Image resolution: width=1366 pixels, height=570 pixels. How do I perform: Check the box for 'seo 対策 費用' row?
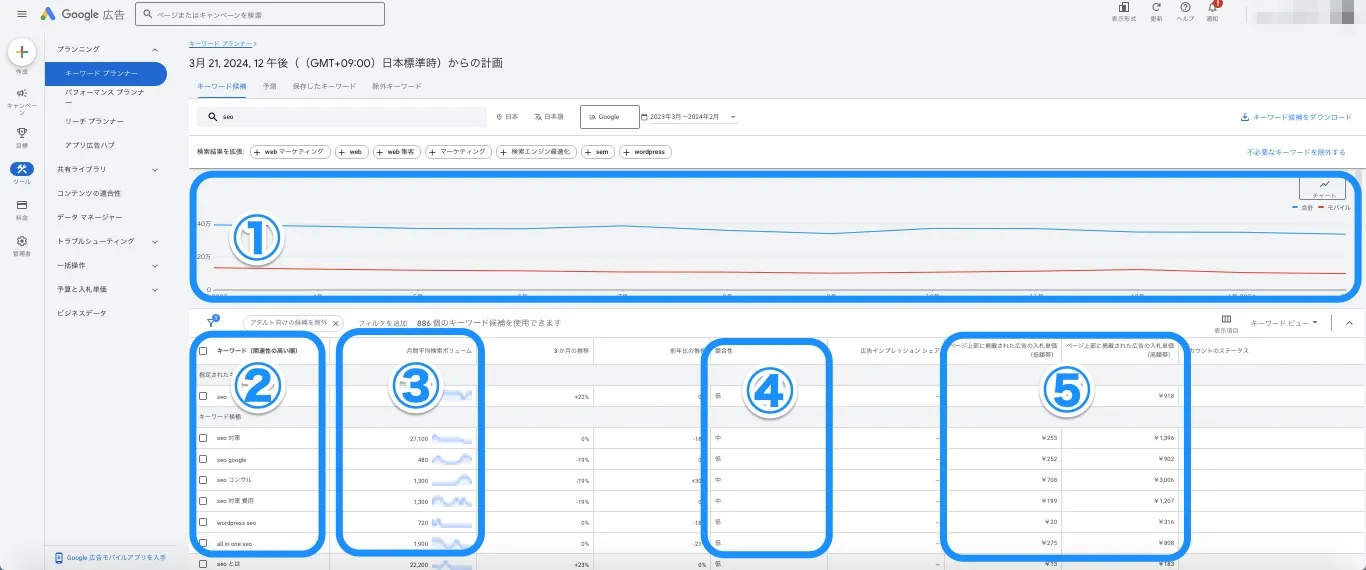point(204,501)
